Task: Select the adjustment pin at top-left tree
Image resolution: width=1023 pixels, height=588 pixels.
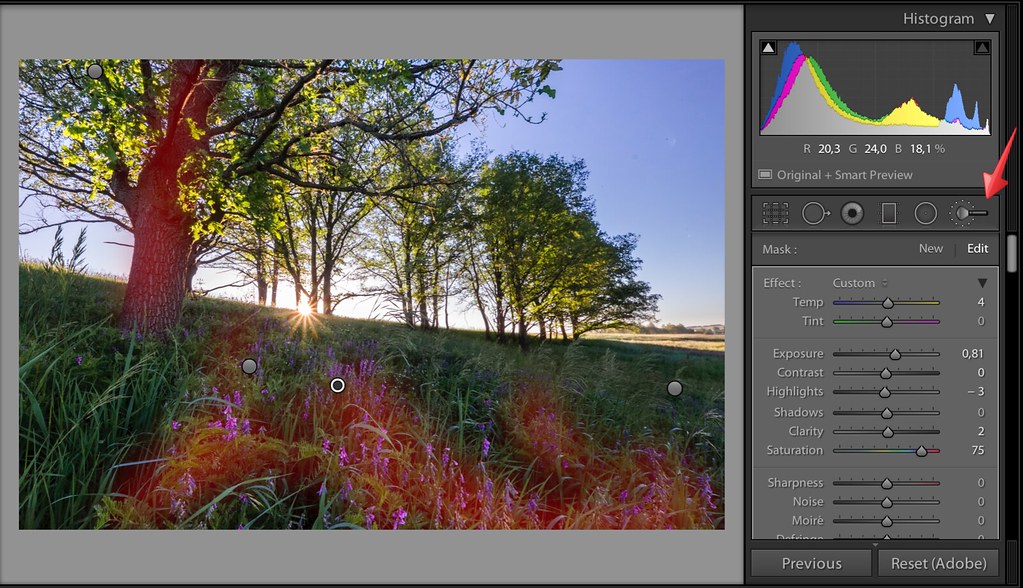Action: [95, 71]
